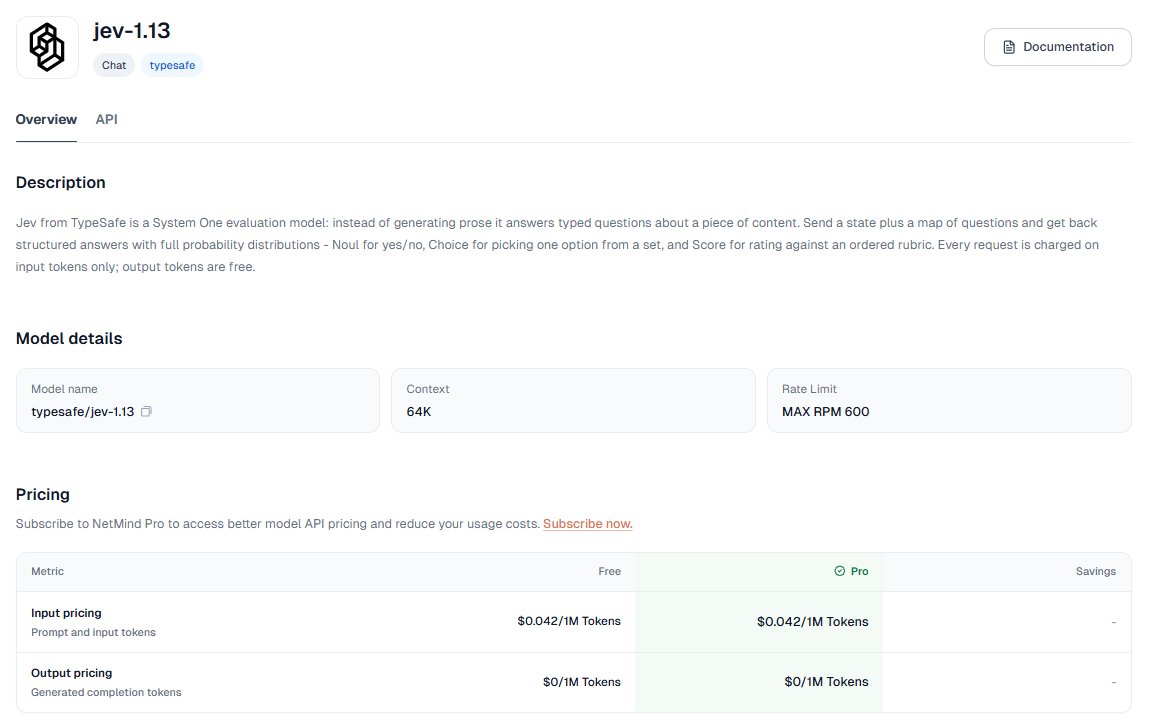Image resolution: width=1163 pixels, height=724 pixels.
Task: Click the Chat tag
Action: pos(114,65)
